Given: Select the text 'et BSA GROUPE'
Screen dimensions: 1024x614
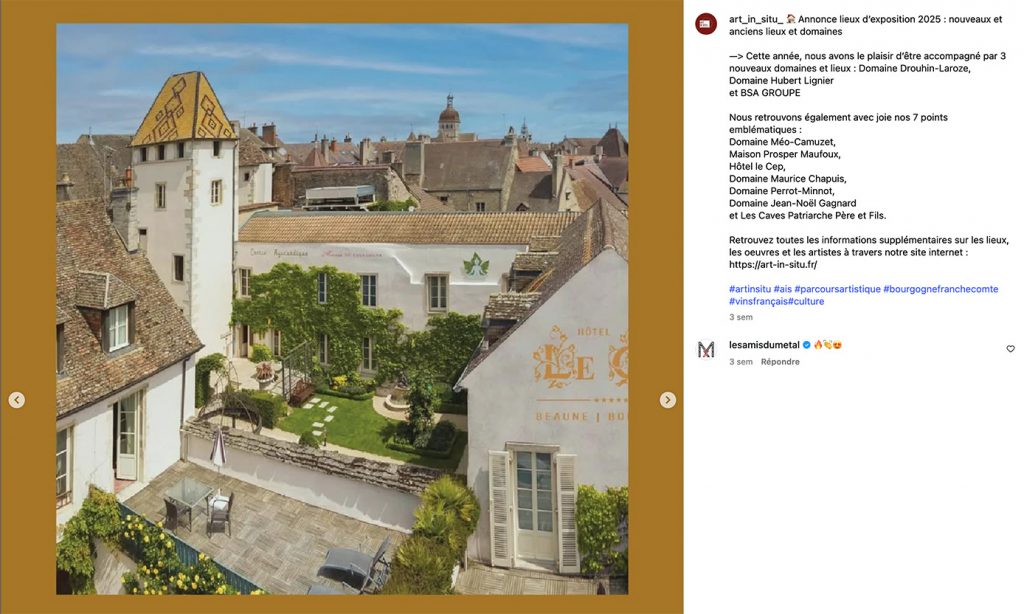Looking at the screenshot, I should (x=765, y=93).
